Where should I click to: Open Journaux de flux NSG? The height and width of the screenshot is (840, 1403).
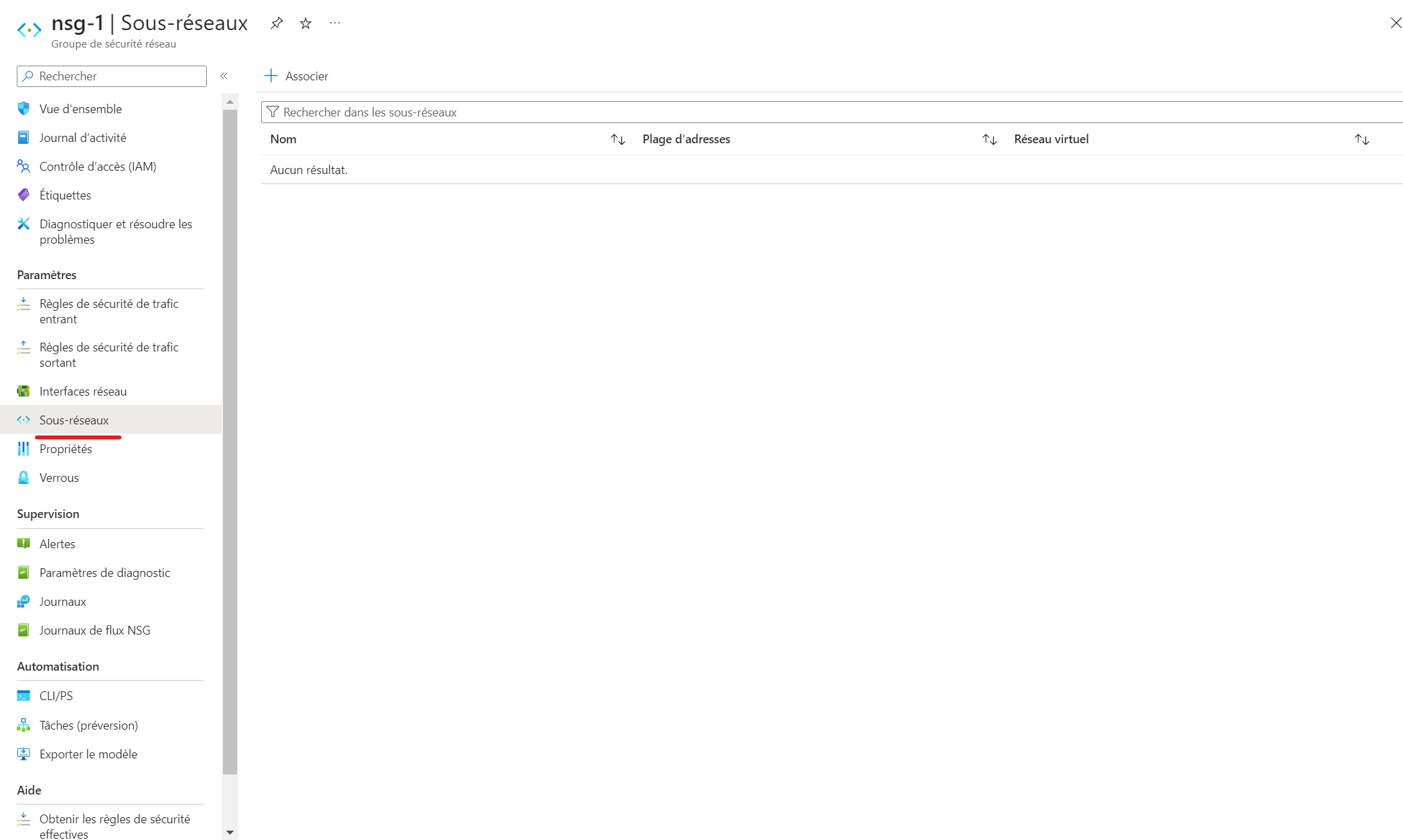coord(94,631)
